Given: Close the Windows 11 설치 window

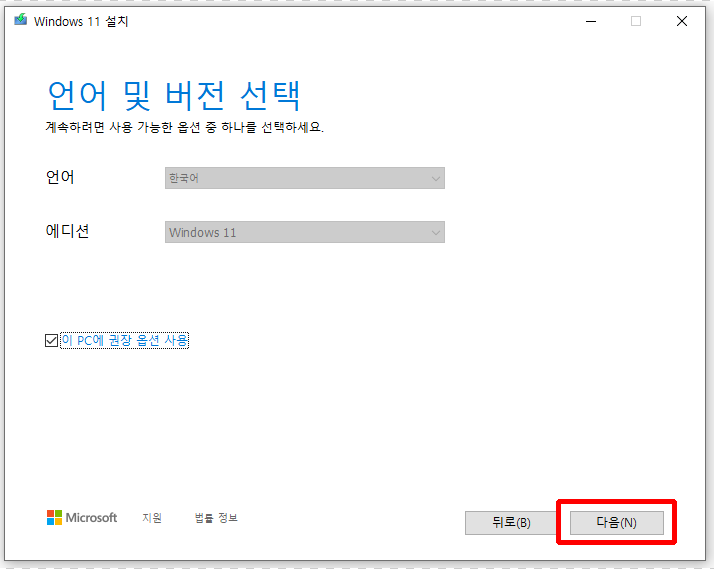Looking at the screenshot, I should [x=682, y=21].
